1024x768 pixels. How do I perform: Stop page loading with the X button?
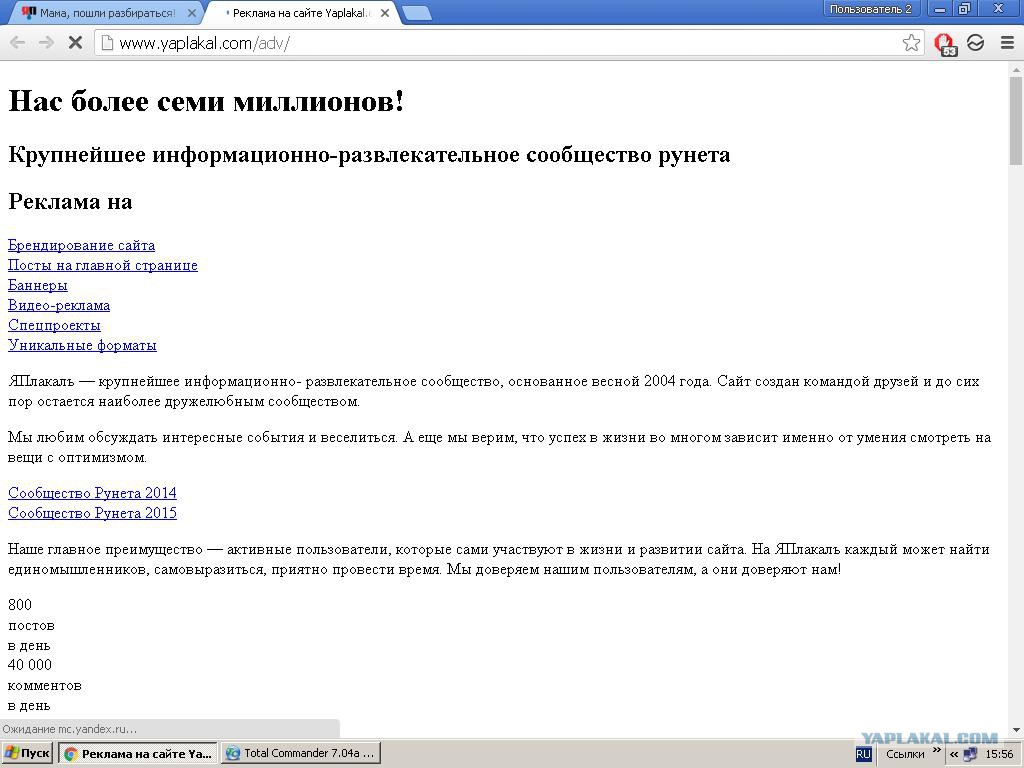pyautogui.click(x=75, y=43)
